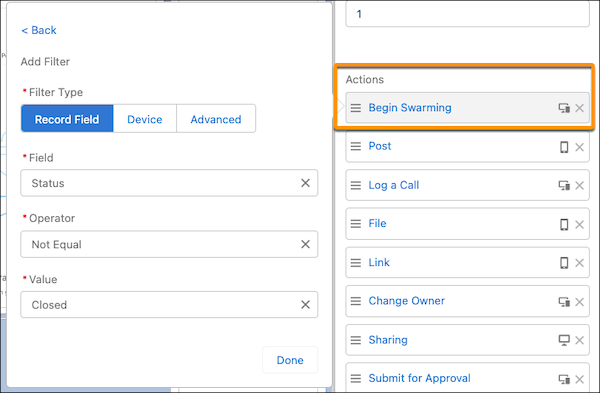600x393 pixels.
Task: Clear the Not Equal operator selection
Action: [x=305, y=244]
